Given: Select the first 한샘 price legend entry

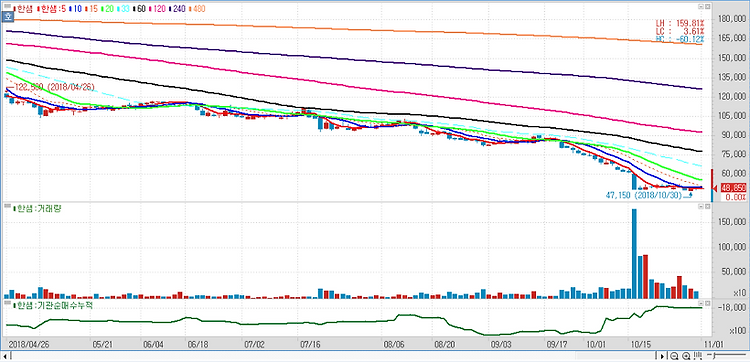Looking at the screenshot, I should coord(24,8).
